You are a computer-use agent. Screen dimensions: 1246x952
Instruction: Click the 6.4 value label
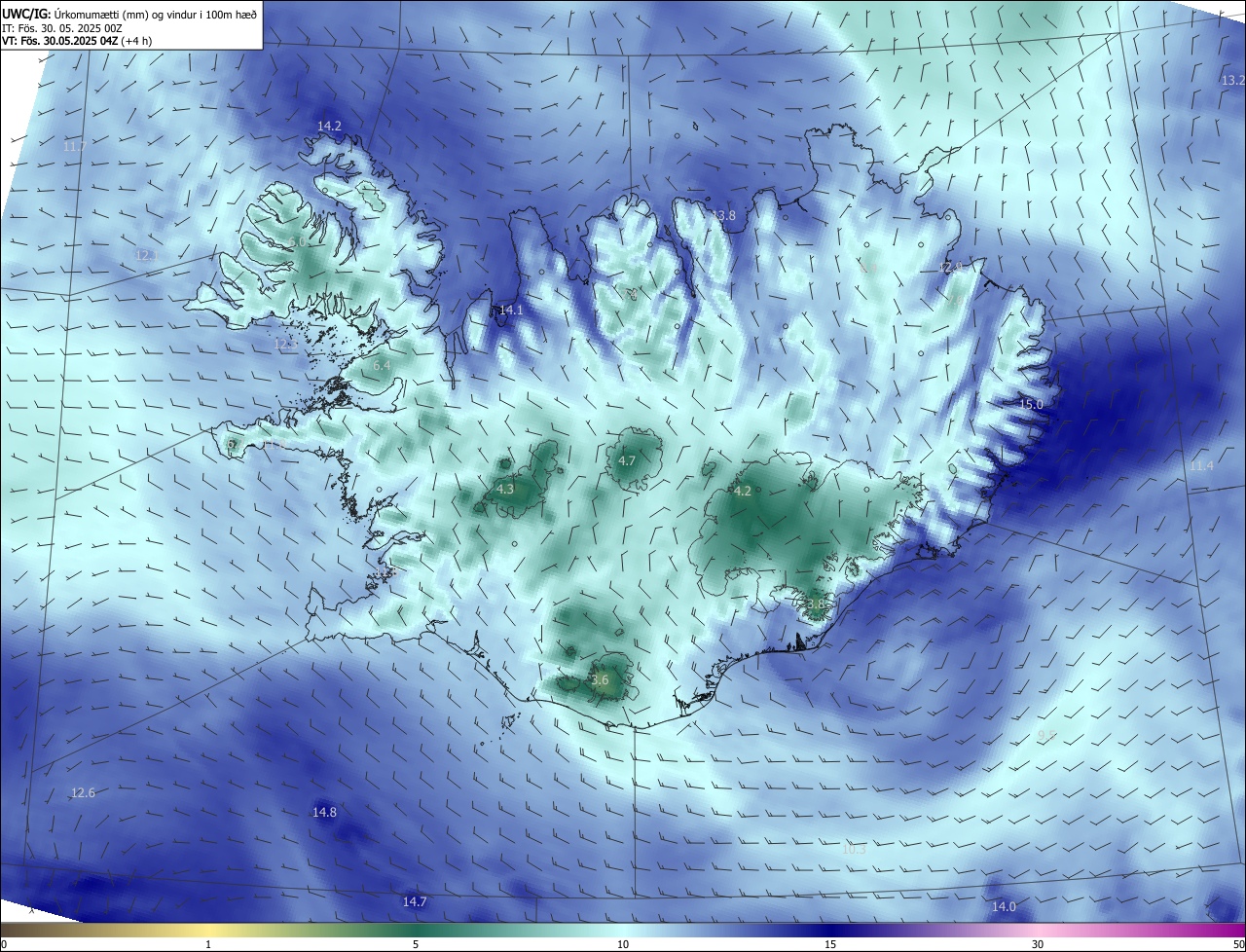382,365
